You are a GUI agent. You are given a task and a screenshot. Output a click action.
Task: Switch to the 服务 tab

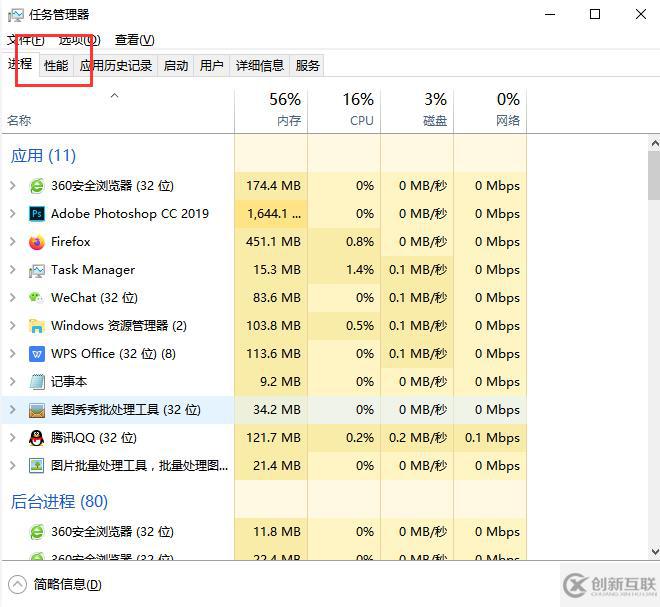tap(307, 66)
